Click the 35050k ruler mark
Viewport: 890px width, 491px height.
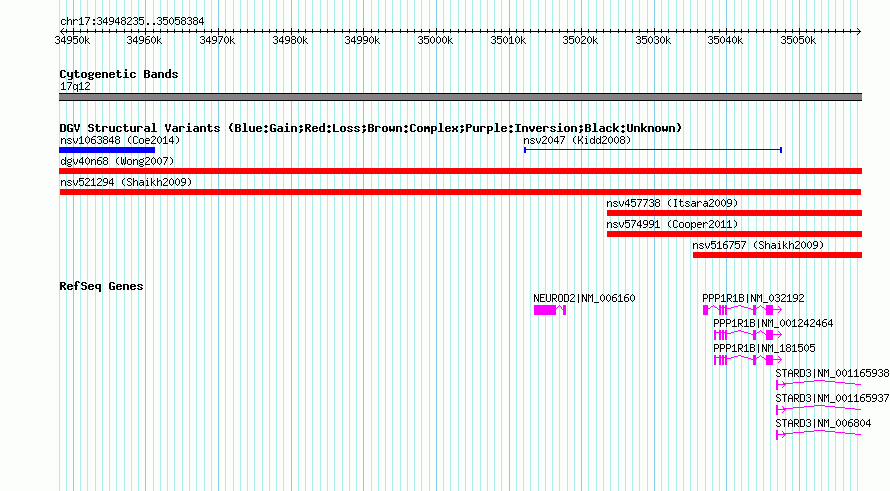798,40
